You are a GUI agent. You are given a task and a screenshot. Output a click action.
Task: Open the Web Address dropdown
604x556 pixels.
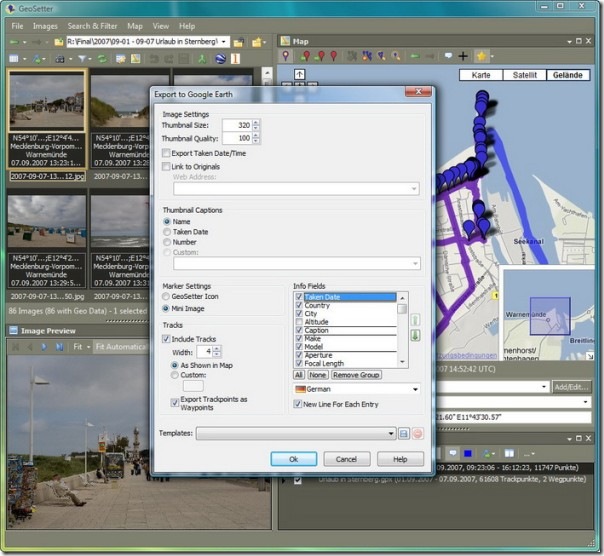click(414, 189)
